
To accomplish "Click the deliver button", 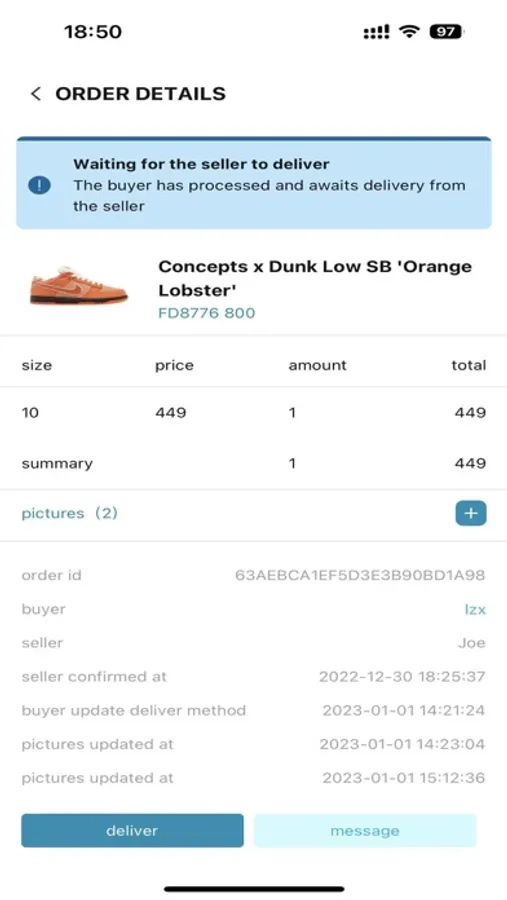I will 132,831.
